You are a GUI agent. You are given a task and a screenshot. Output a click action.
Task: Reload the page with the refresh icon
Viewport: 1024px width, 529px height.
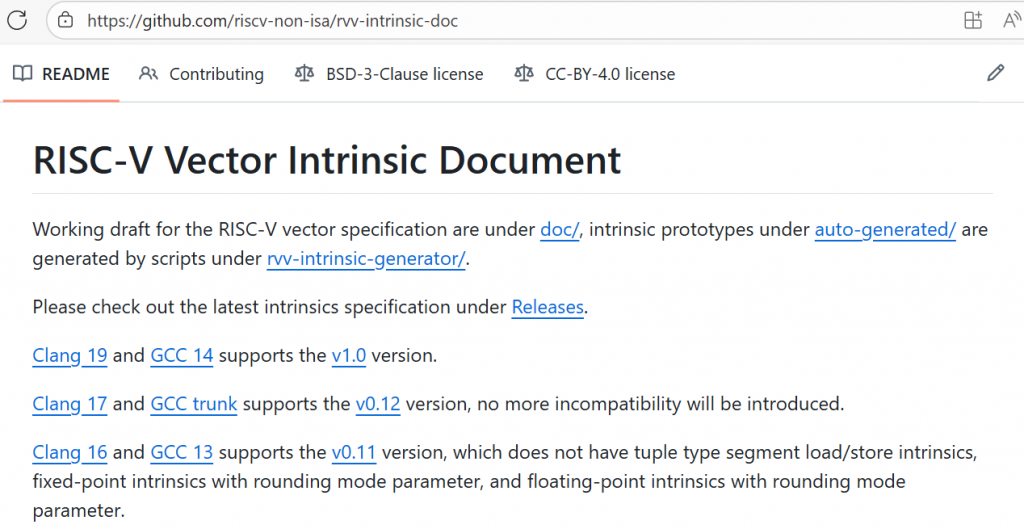coord(17,20)
